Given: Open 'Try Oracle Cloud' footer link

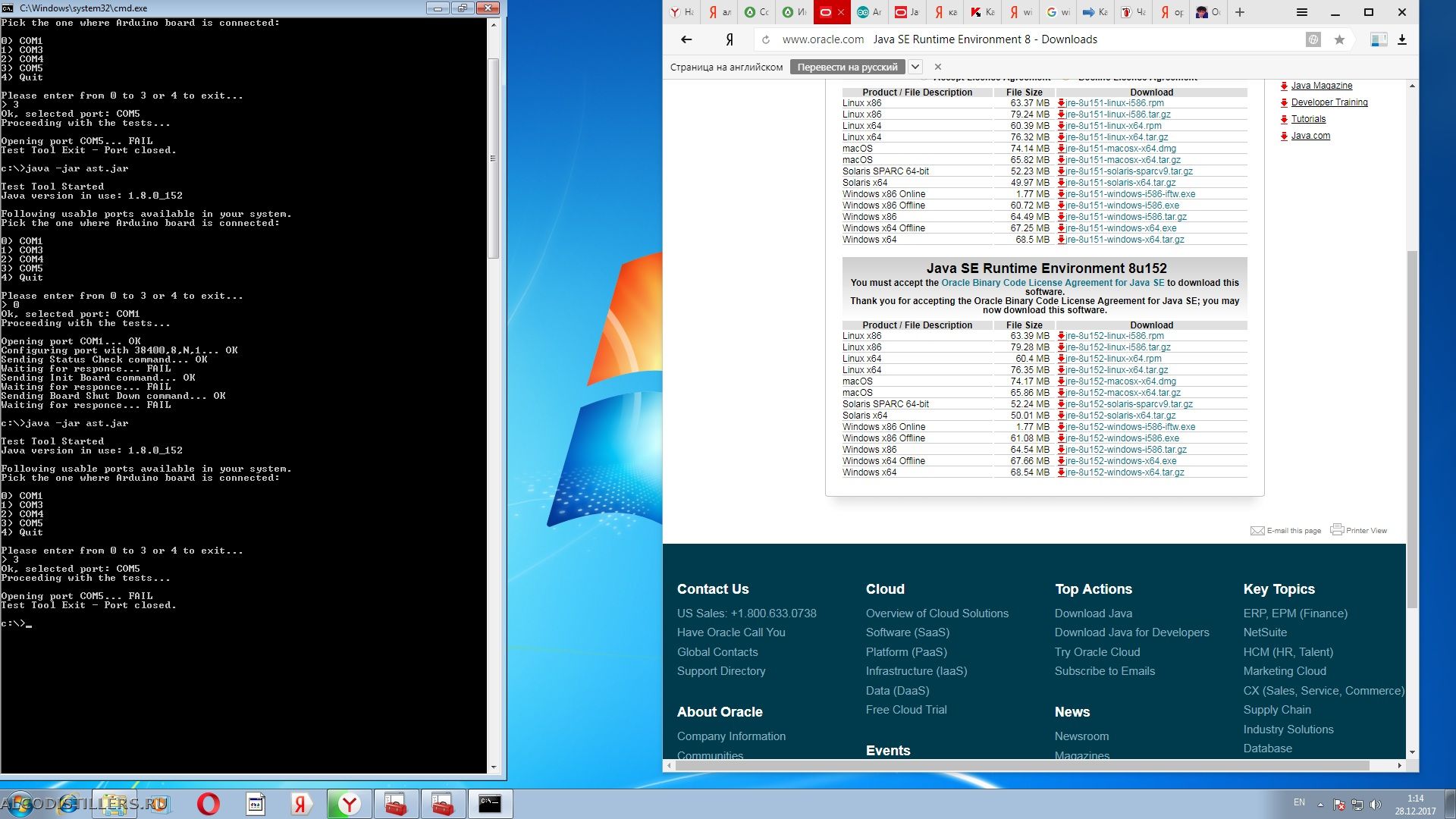Looking at the screenshot, I should [1097, 652].
